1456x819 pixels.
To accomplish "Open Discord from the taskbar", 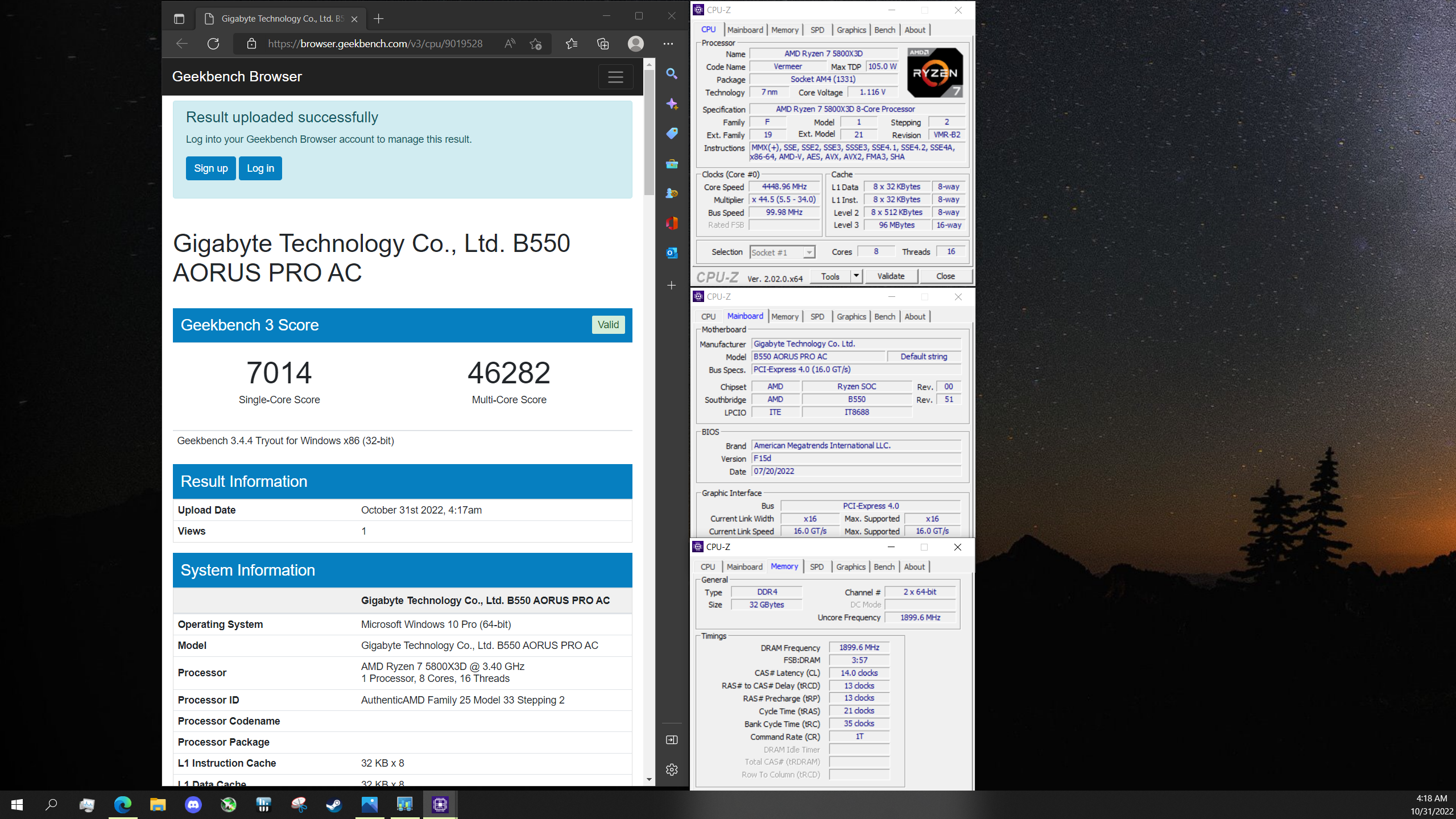I will (x=193, y=804).
